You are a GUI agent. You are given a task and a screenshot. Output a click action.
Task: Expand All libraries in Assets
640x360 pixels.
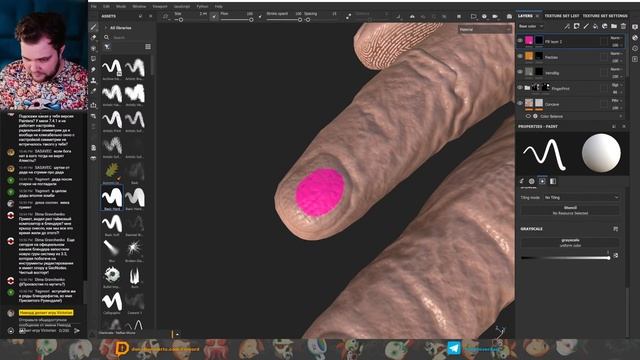click(x=106, y=28)
